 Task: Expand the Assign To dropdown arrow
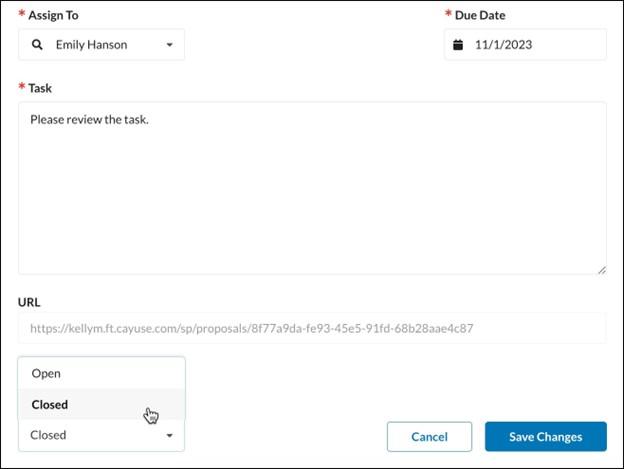point(170,45)
